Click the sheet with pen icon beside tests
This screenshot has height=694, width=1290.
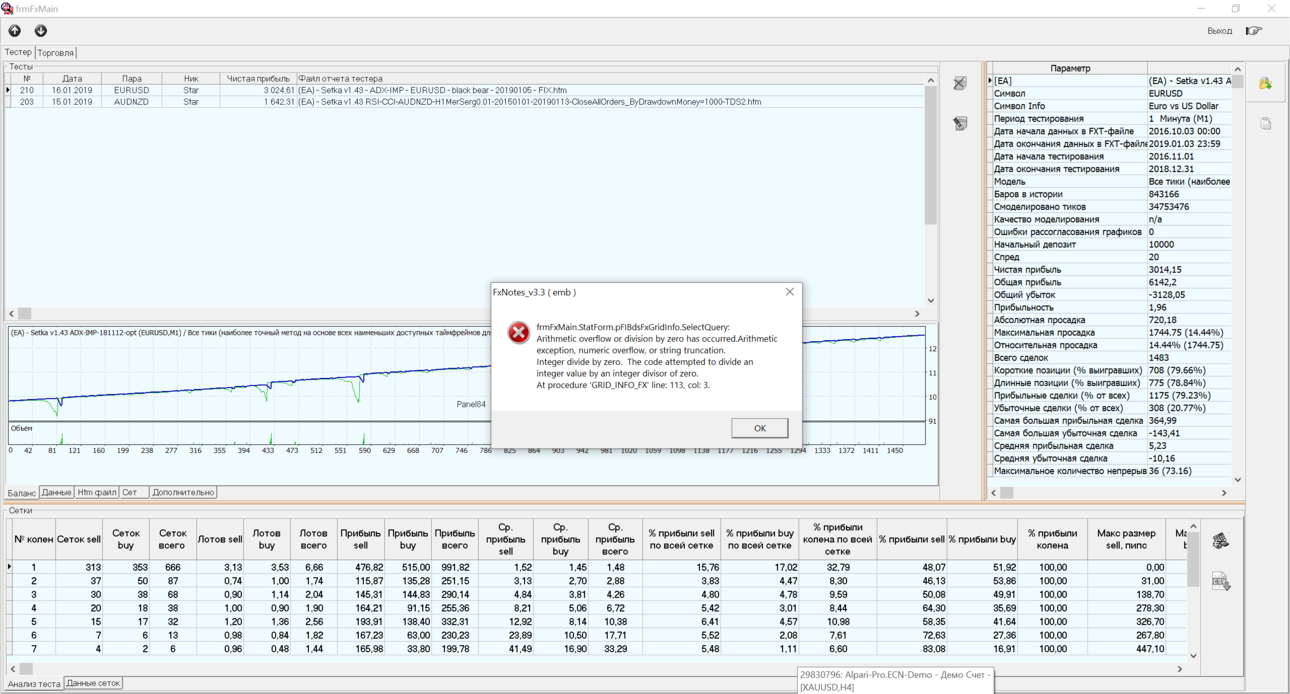[960, 123]
